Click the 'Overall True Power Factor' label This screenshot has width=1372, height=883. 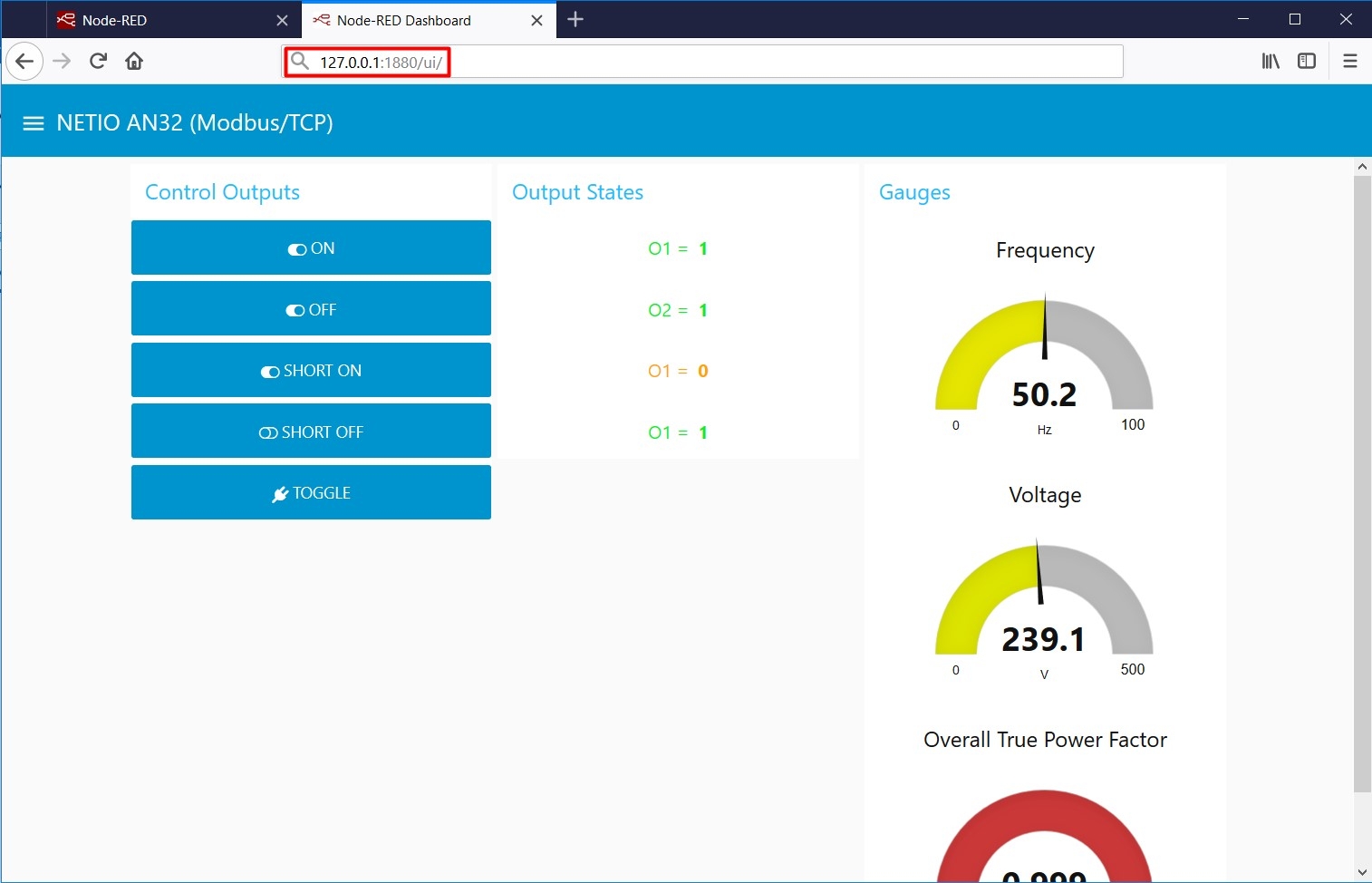1045,740
